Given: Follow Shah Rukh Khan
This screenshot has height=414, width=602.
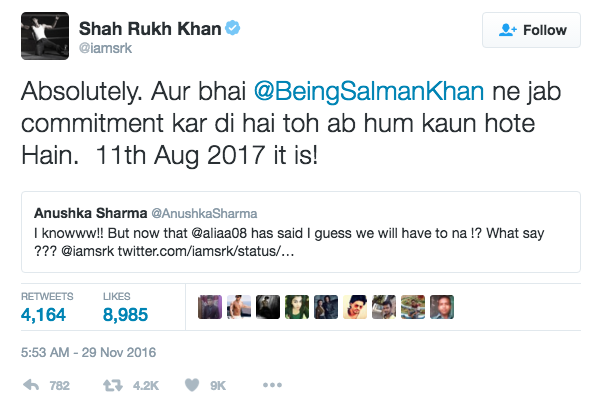Looking at the screenshot, I should point(531,31).
